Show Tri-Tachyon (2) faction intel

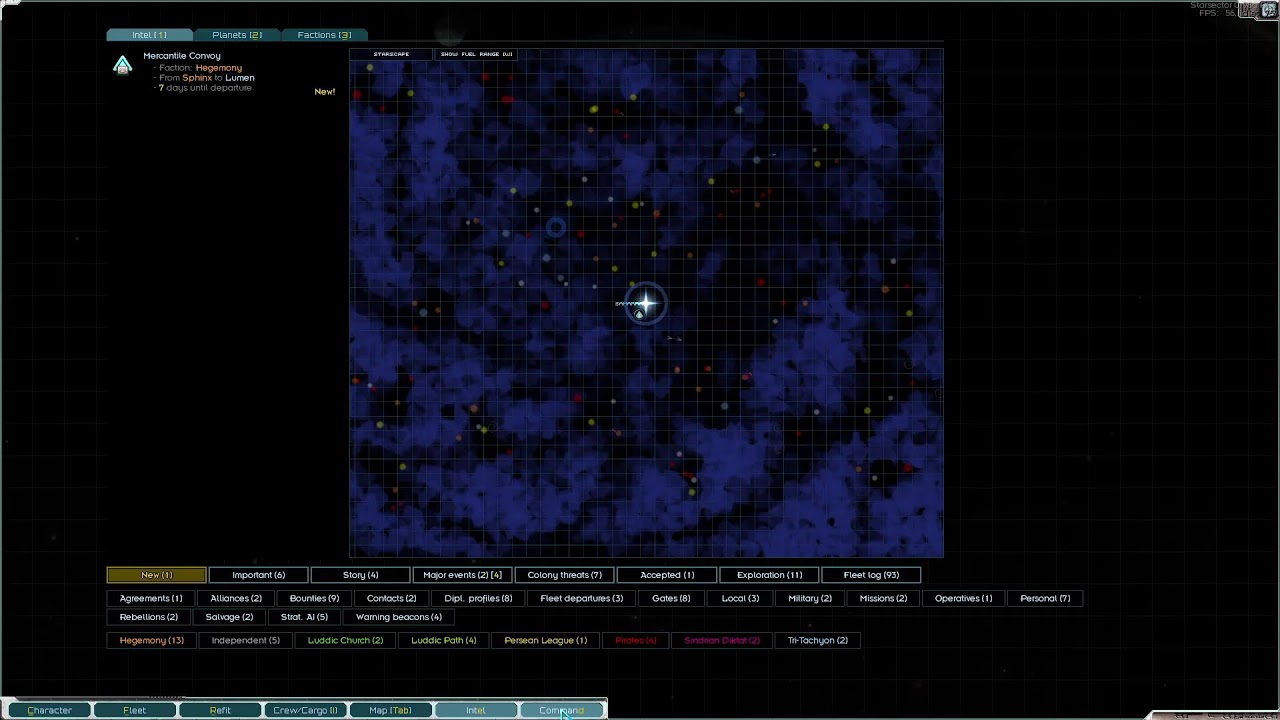818,640
